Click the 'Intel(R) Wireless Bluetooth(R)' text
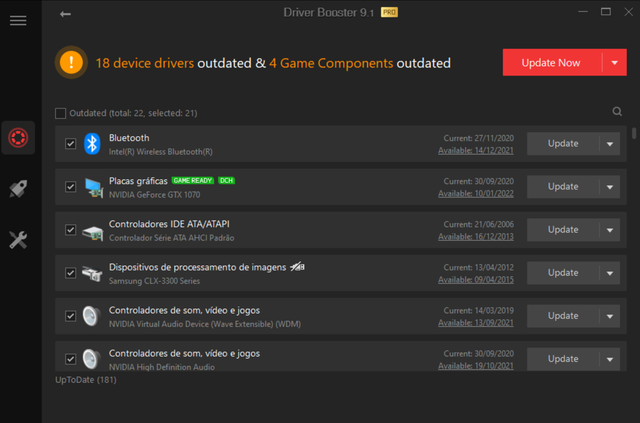The height and width of the screenshot is (423, 640). pos(161,152)
